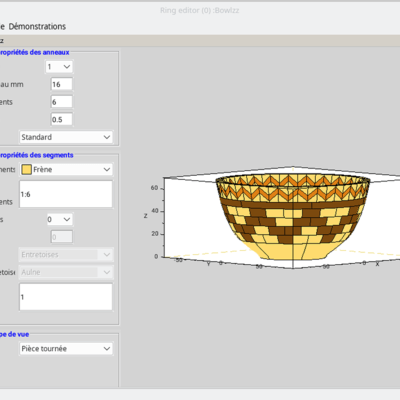This screenshot has width=400, height=400.
Task: Click the Propriétés des anneaux group title
Action: (x=34, y=52)
